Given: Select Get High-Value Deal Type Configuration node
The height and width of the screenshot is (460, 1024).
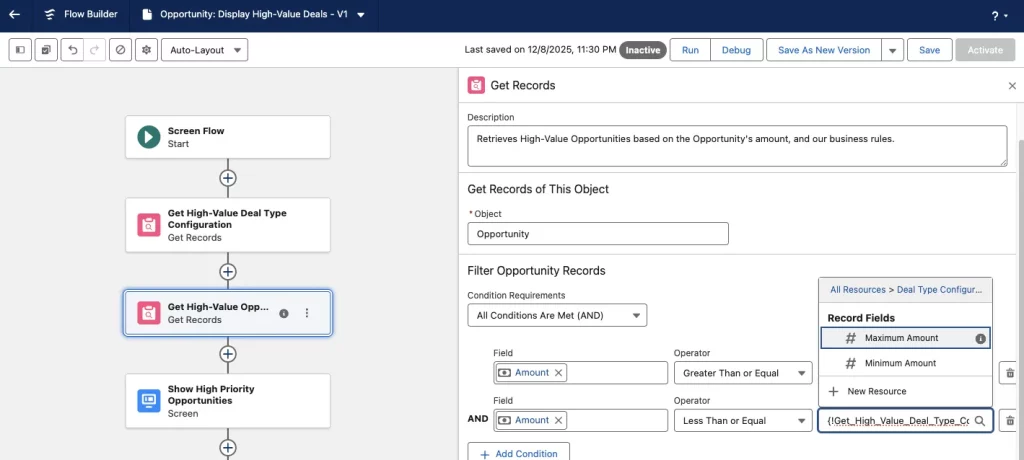Looking at the screenshot, I should tap(227, 225).
